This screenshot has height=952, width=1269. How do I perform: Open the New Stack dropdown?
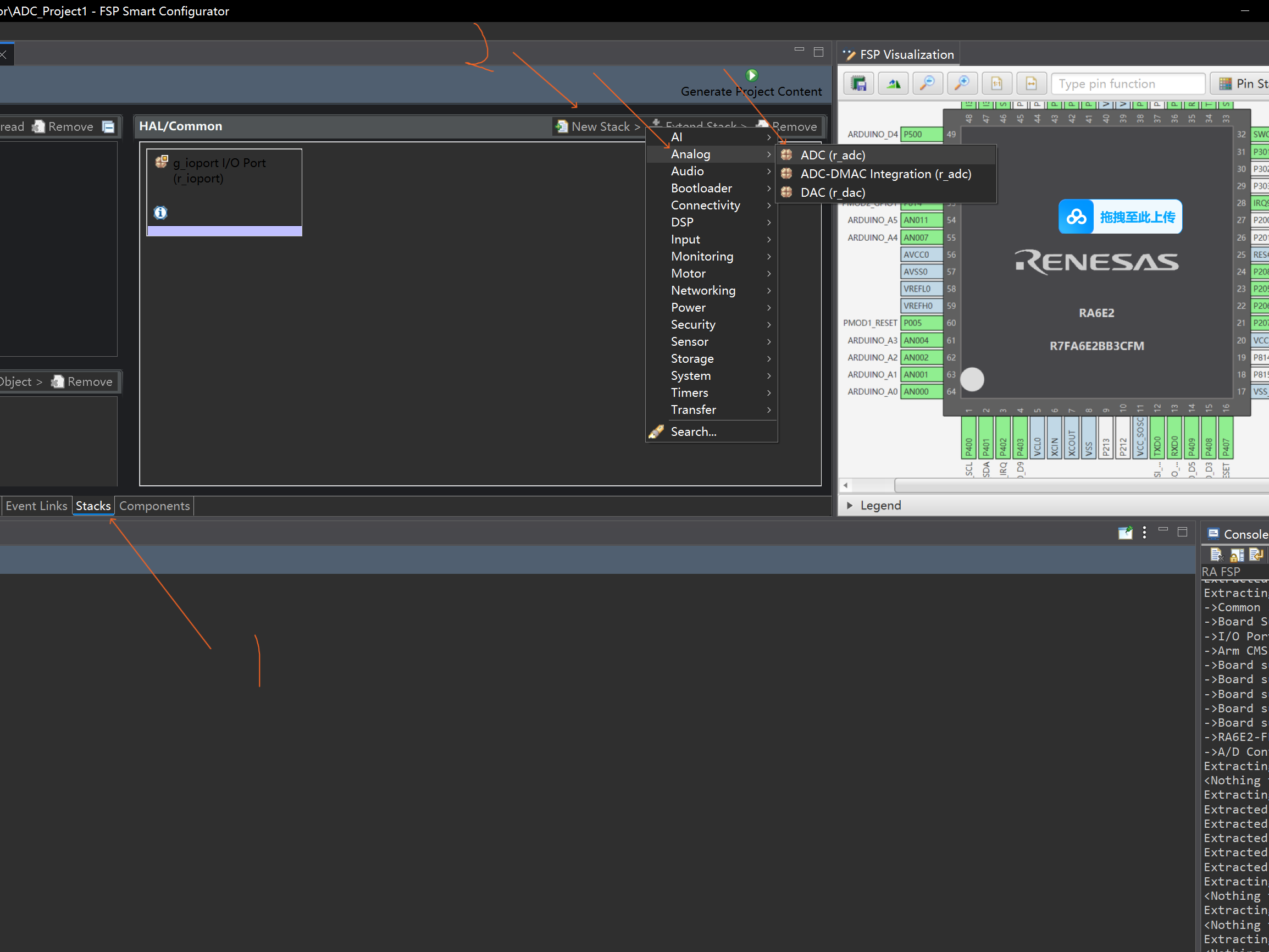coord(599,127)
